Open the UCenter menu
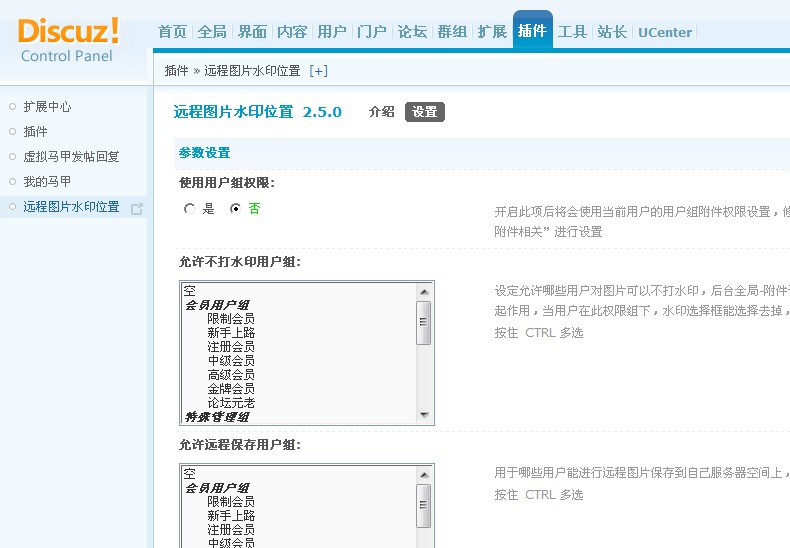The width and height of the screenshot is (790, 548). click(665, 32)
